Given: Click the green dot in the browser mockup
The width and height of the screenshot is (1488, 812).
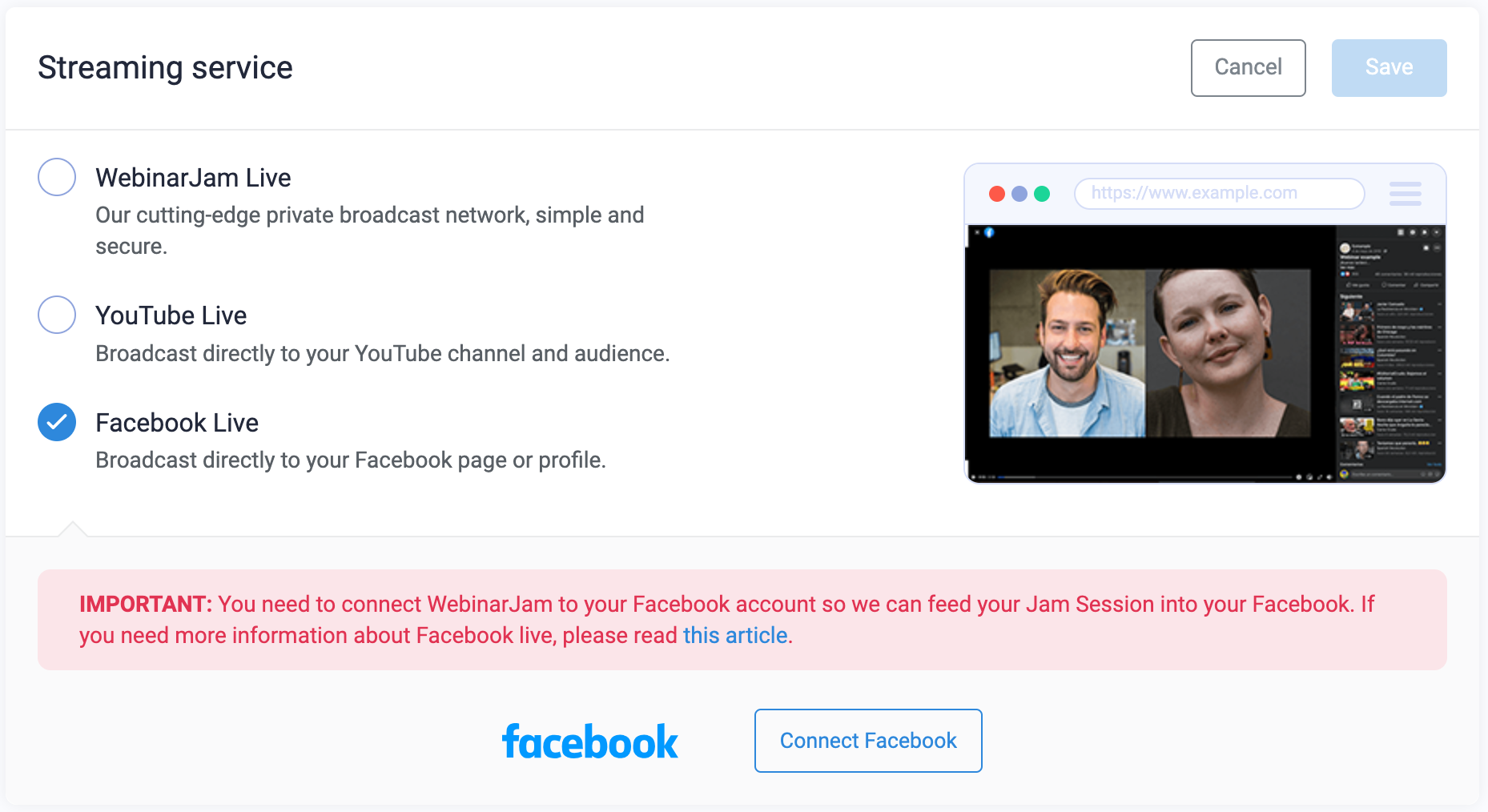Looking at the screenshot, I should coord(1042,193).
